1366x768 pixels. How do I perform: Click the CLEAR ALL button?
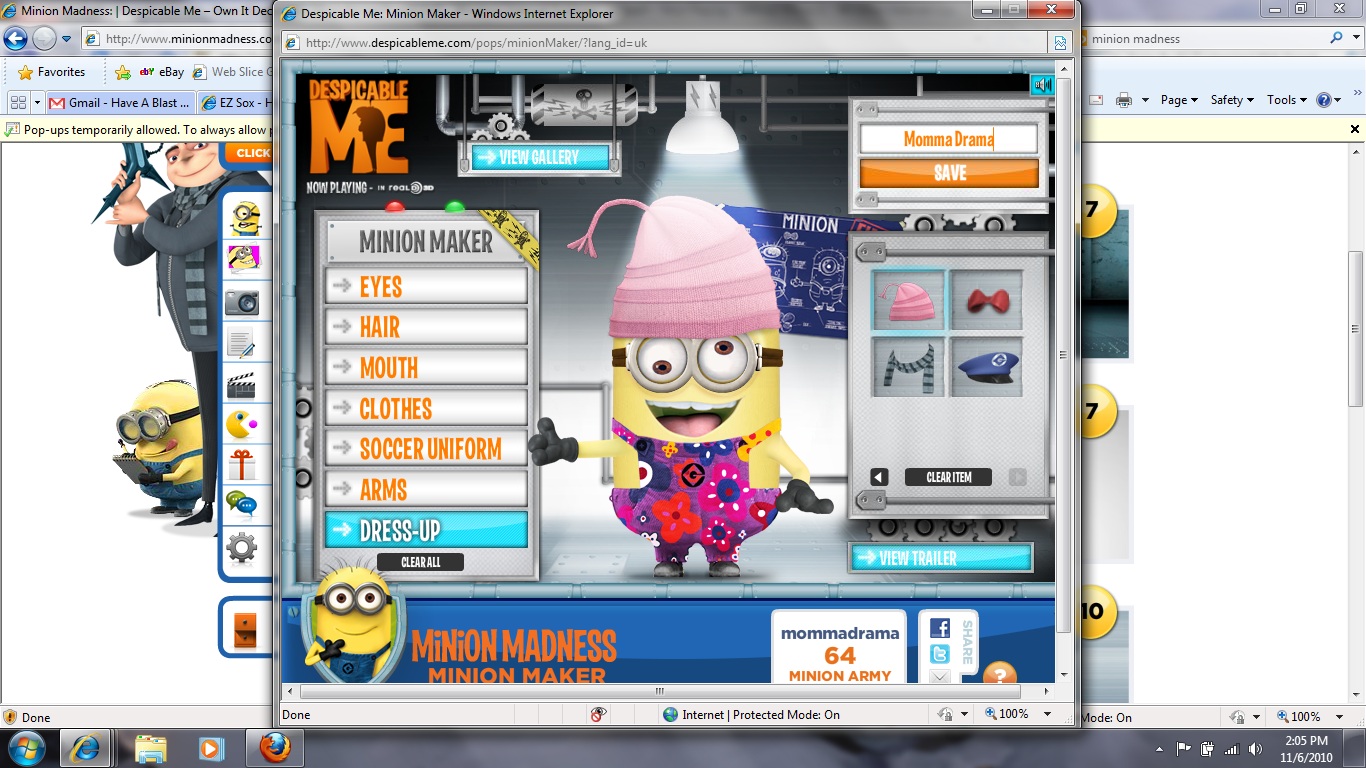coord(421,562)
